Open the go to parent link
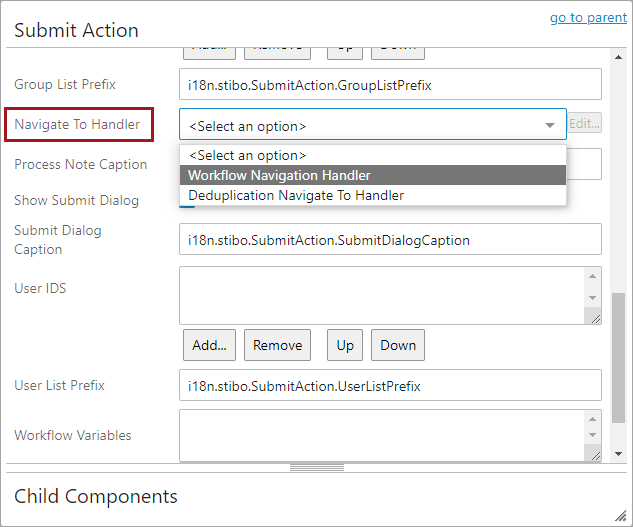 [x=588, y=18]
